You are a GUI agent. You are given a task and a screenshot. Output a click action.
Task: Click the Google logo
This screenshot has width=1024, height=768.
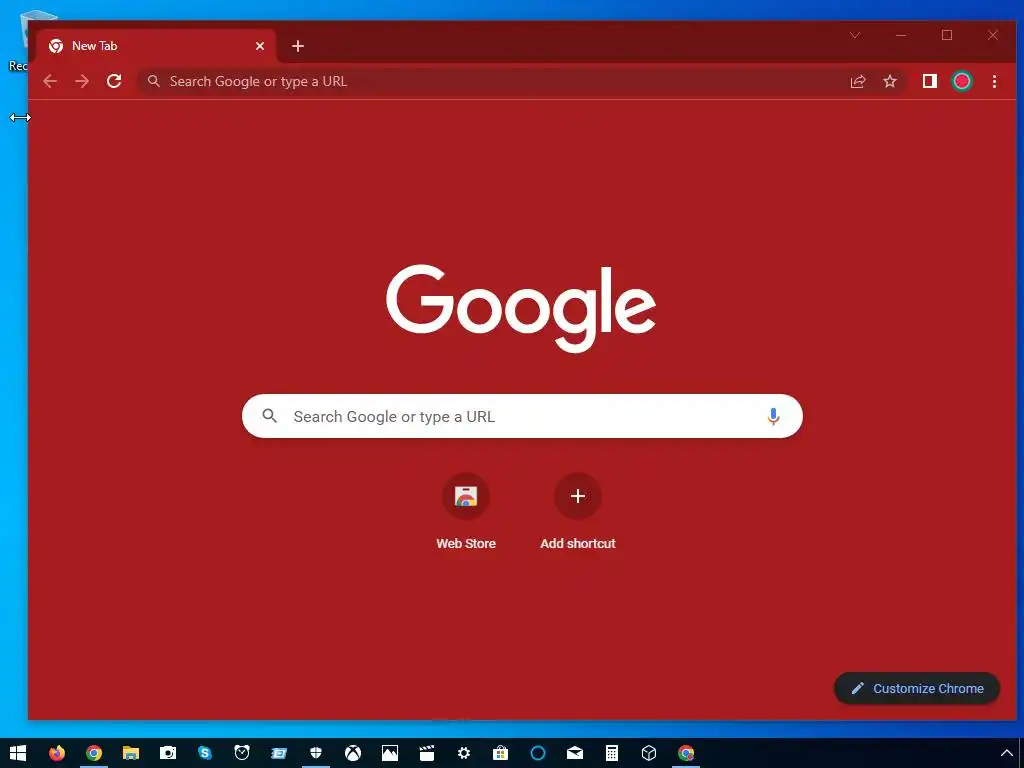coord(520,308)
